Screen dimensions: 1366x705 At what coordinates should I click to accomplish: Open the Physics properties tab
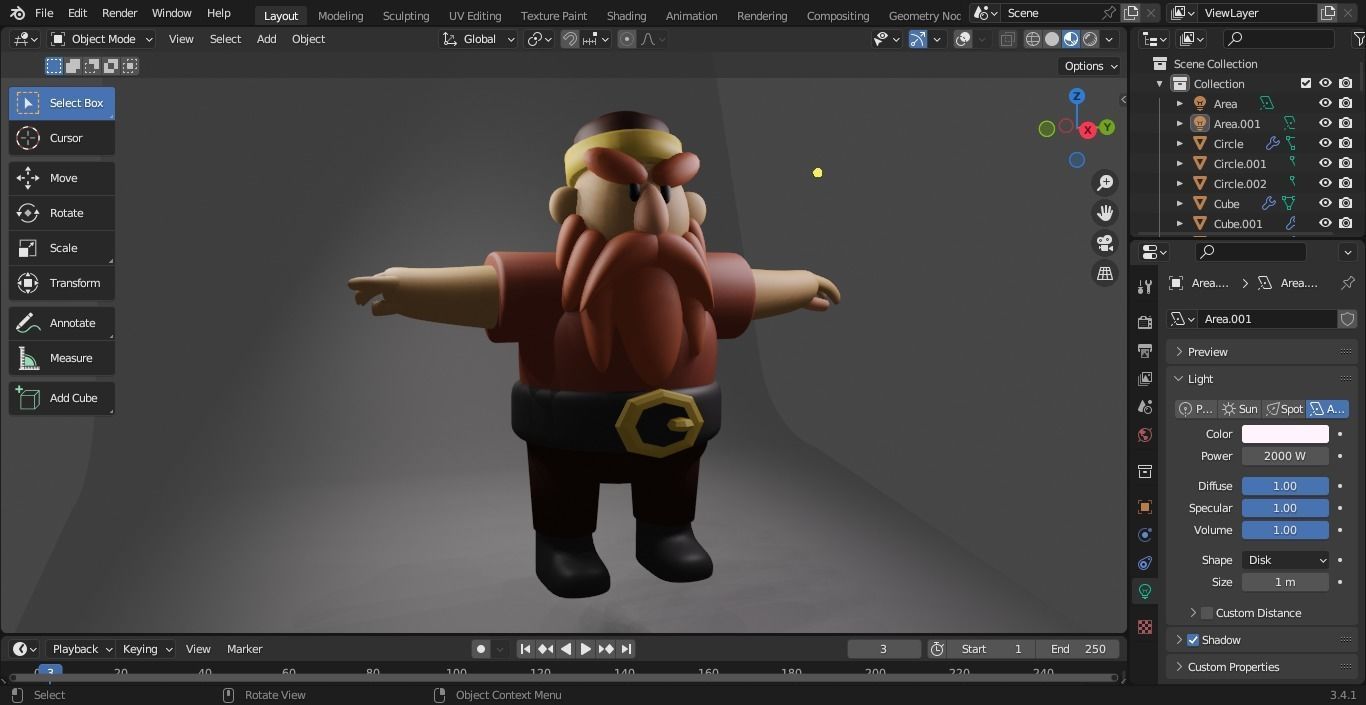pyautogui.click(x=1145, y=535)
